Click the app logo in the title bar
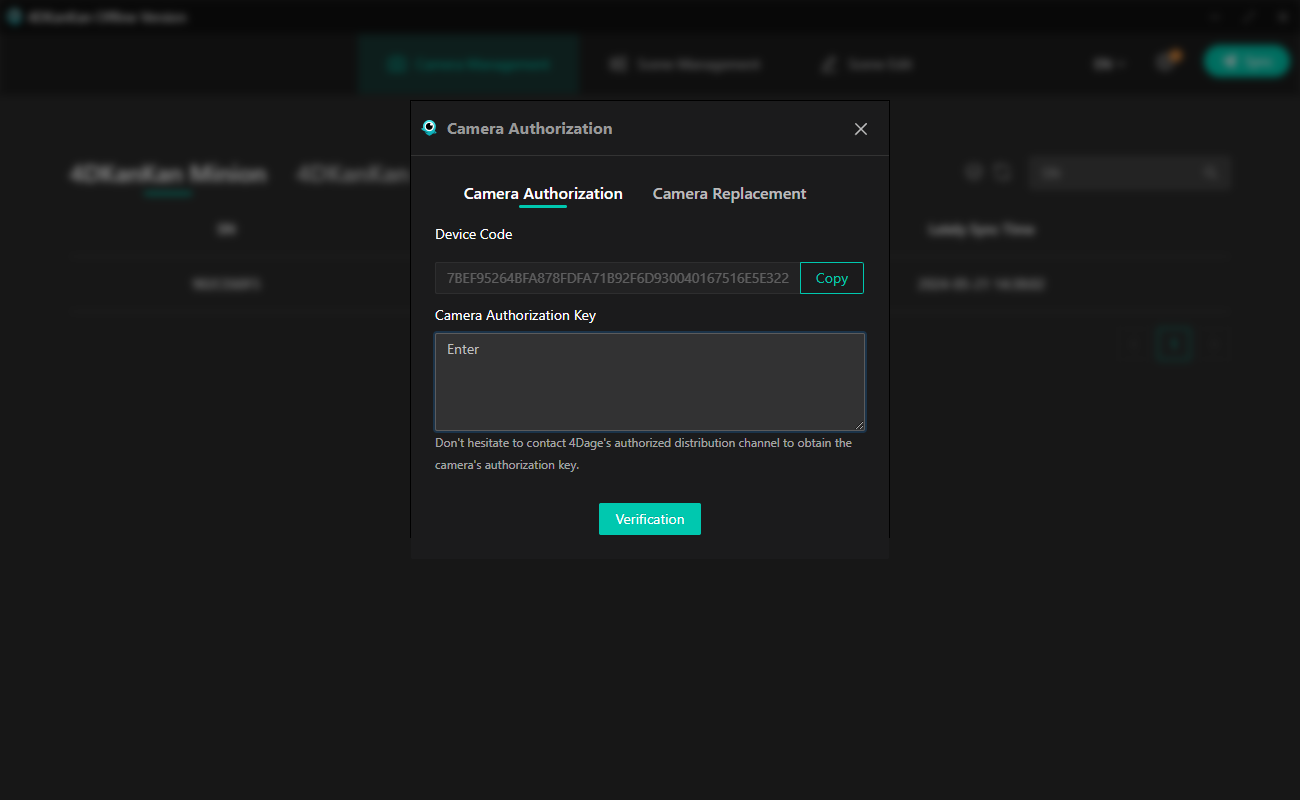The width and height of the screenshot is (1300, 800). (15, 17)
